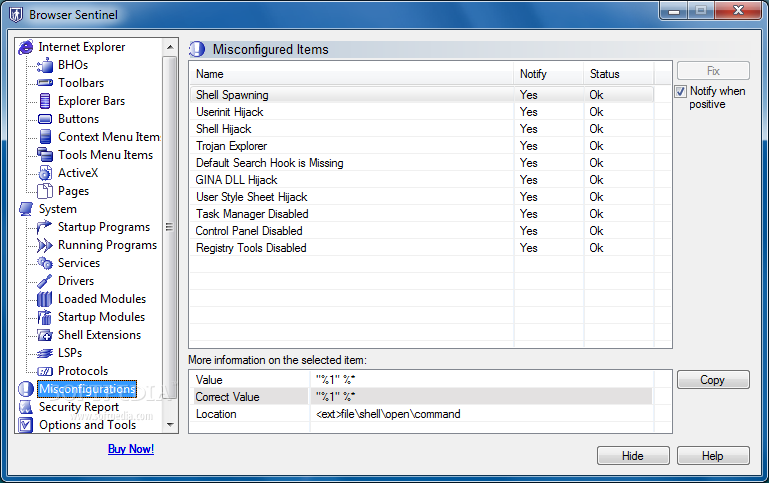Click the Shell Extensions icon
Screen dimensions: 769x483
click(45, 335)
